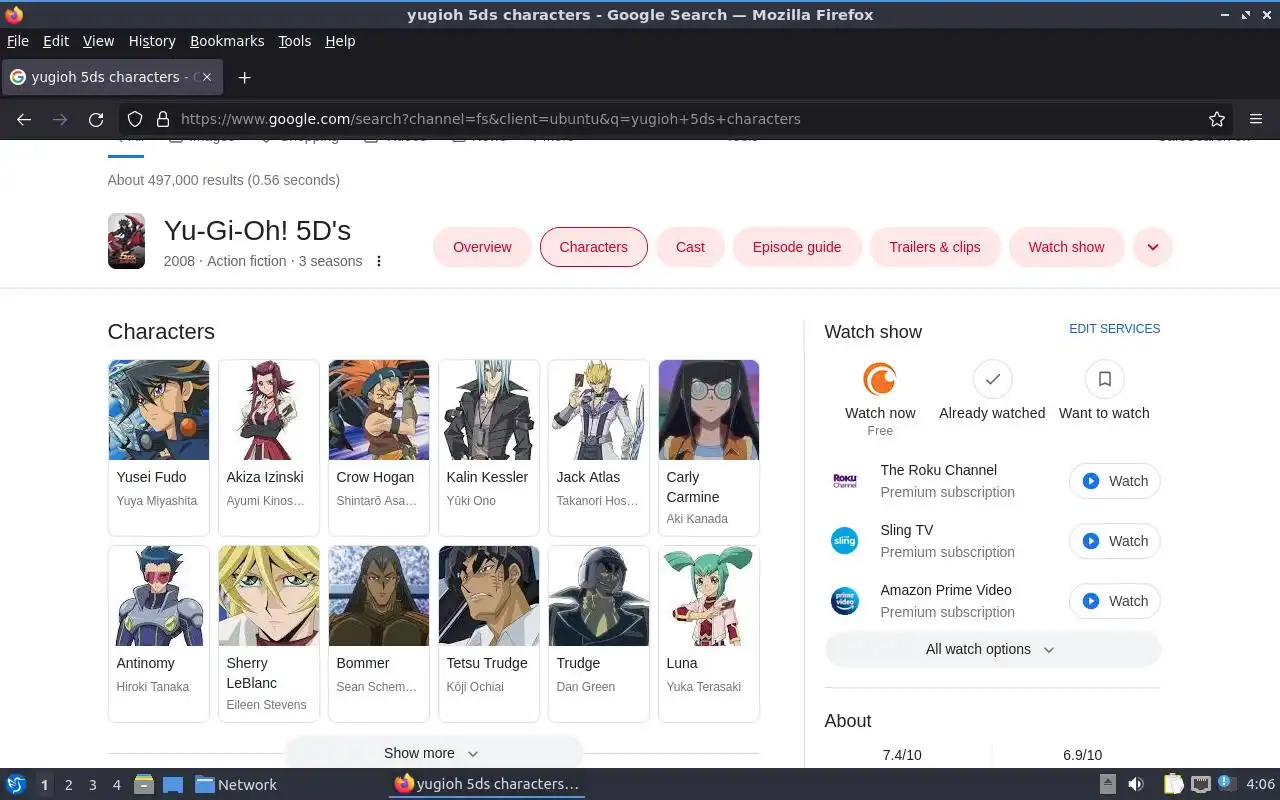Screen dimensions: 1280x800
Task: Open the File menu
Action: (x=18, y=41)
